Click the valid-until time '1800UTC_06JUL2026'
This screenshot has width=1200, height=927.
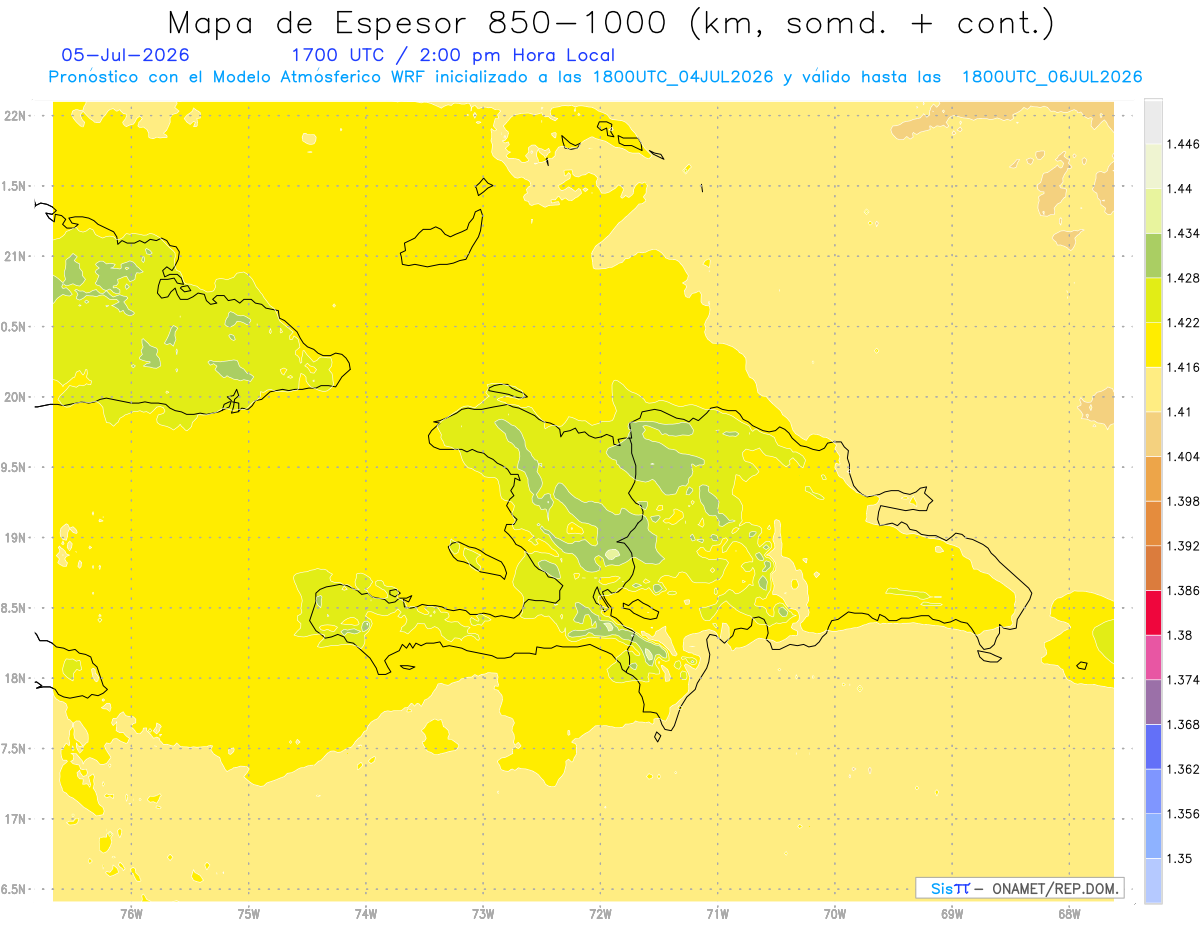point(1052,77)
